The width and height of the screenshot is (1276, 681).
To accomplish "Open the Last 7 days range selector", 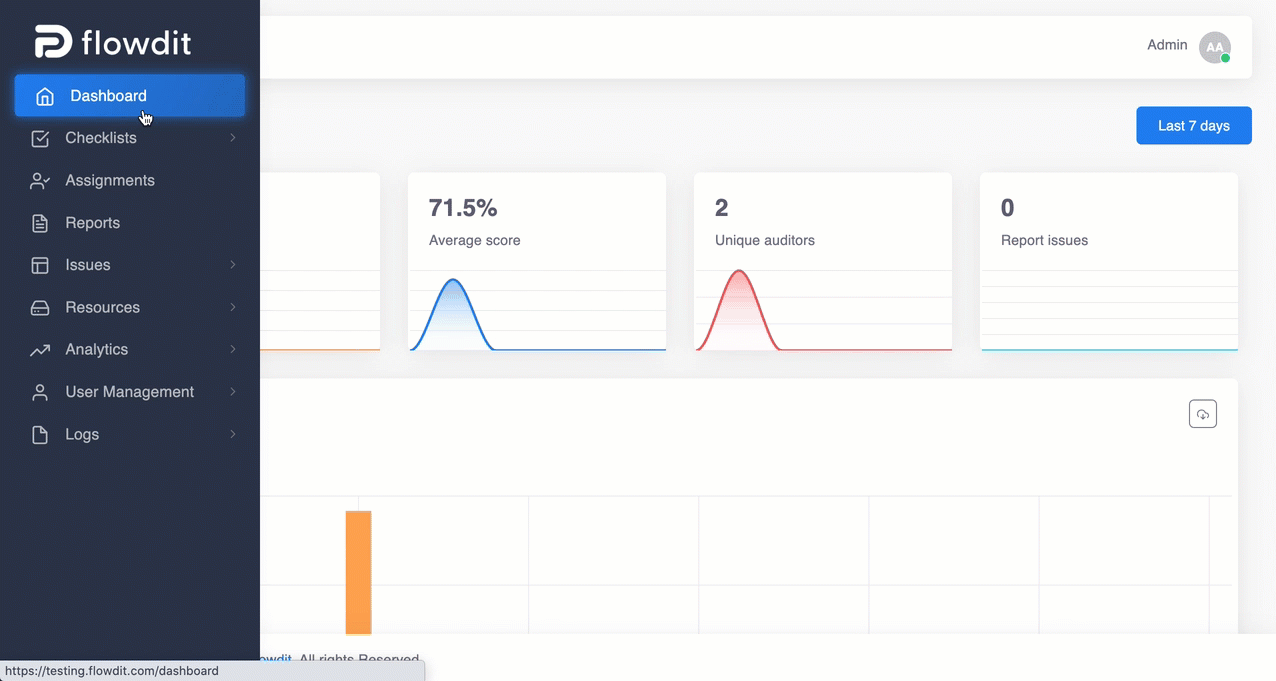I will pos(1194,125).
